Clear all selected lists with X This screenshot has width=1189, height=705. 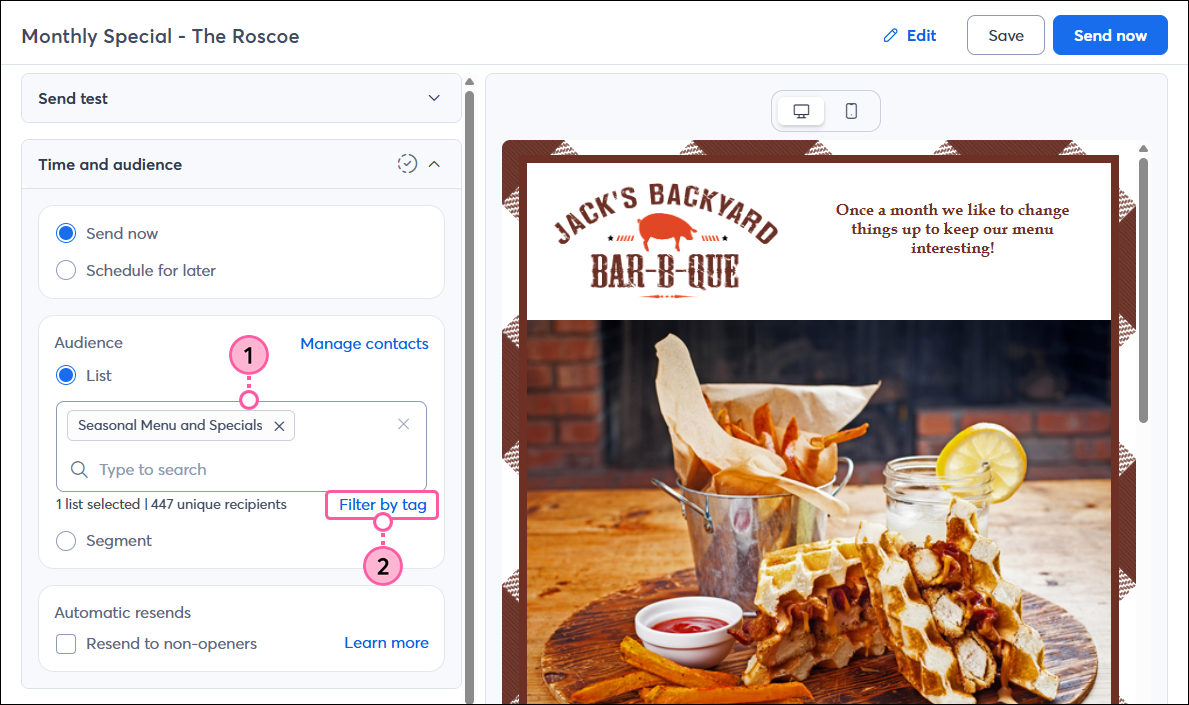point(403,424)
